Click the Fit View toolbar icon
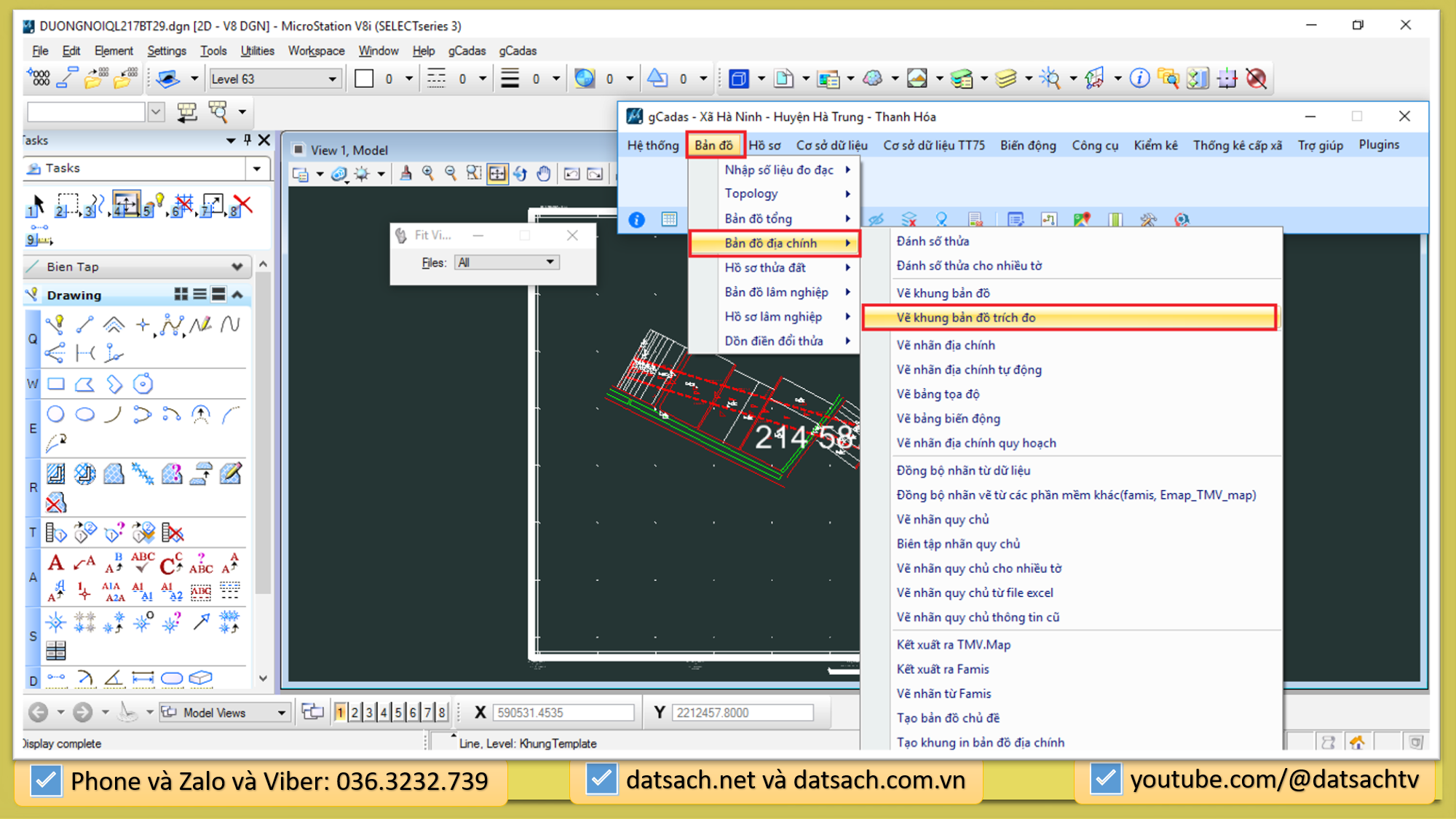The width and height of the screenshot is (1456, 819). [x=497, y=173]
